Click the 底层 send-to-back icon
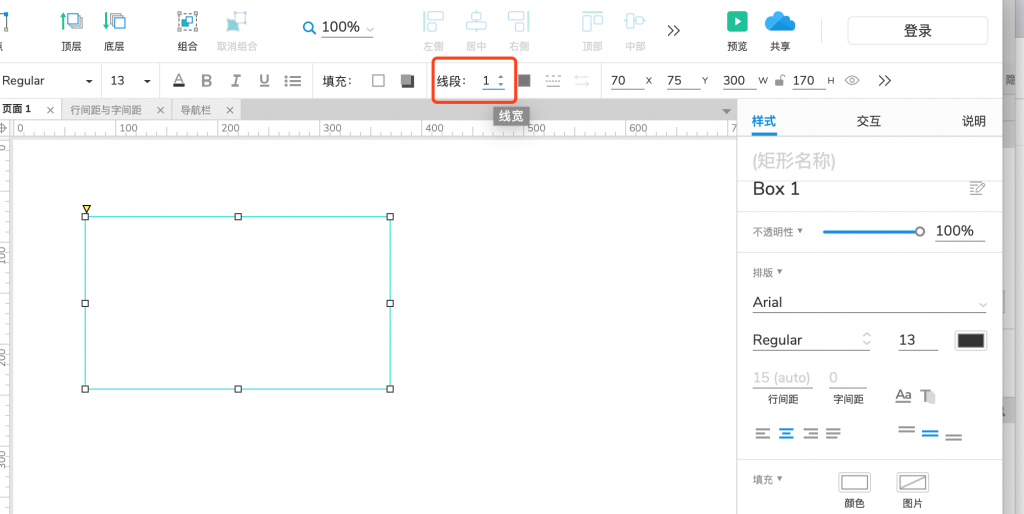 coord(114,21)
